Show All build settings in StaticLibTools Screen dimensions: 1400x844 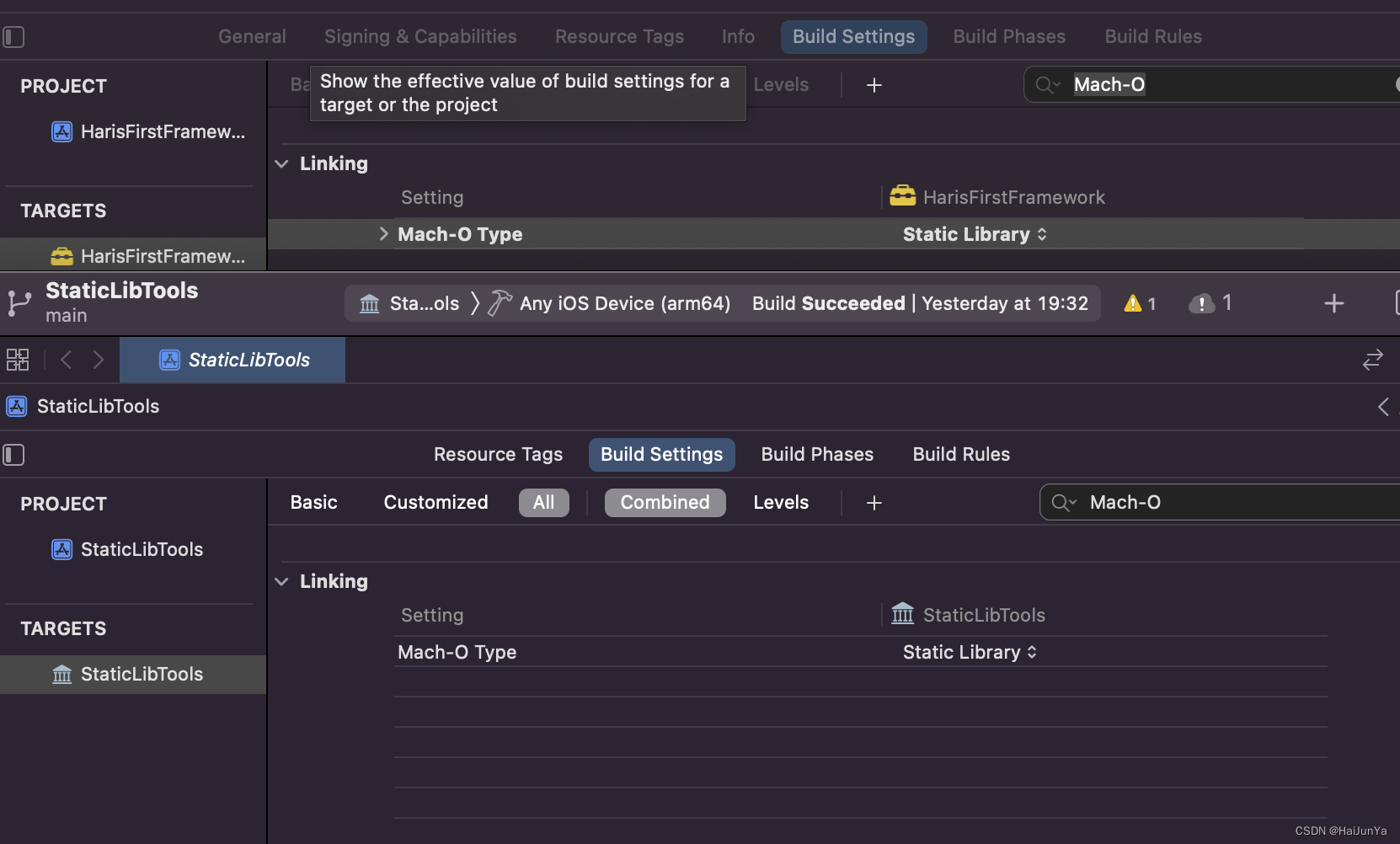coord(543,503)
